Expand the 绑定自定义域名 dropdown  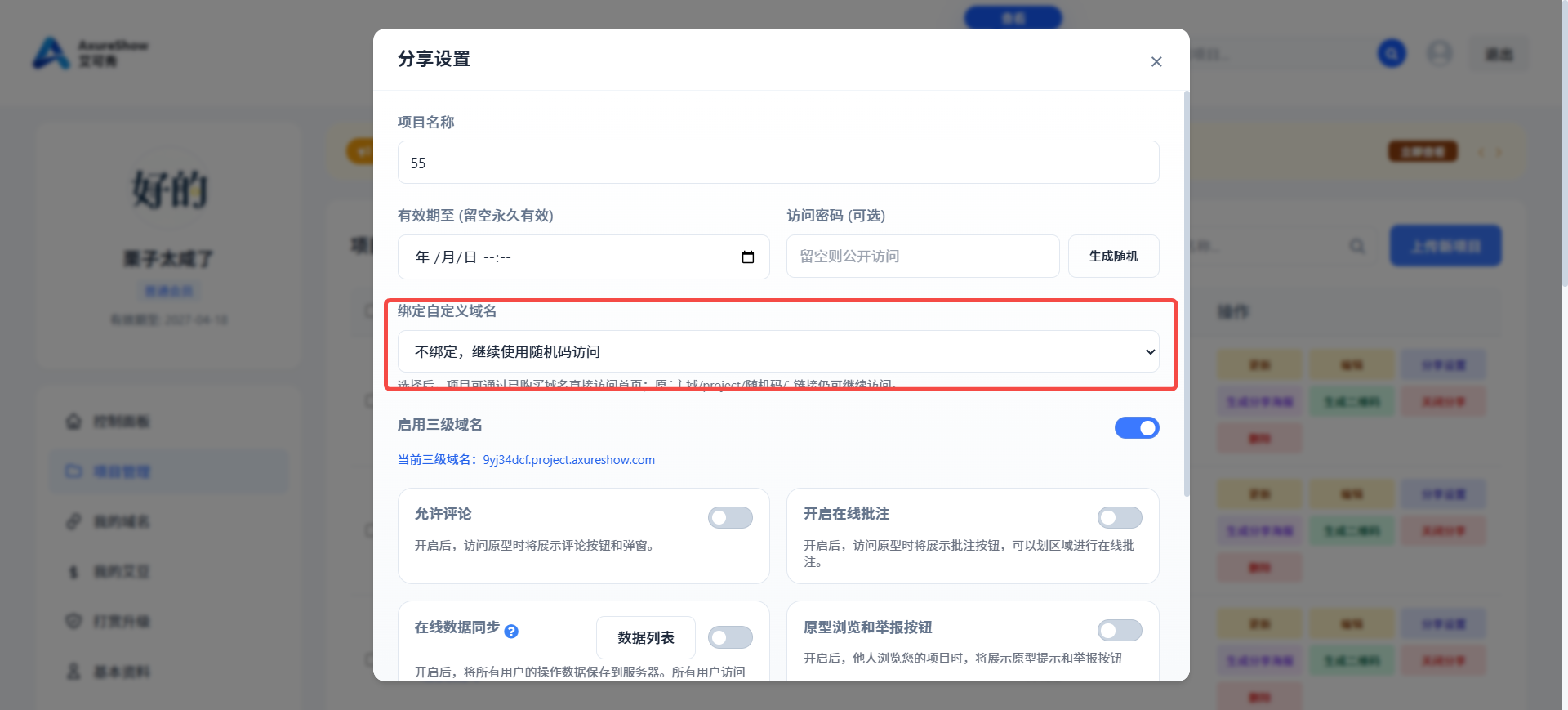pos(778,351)
